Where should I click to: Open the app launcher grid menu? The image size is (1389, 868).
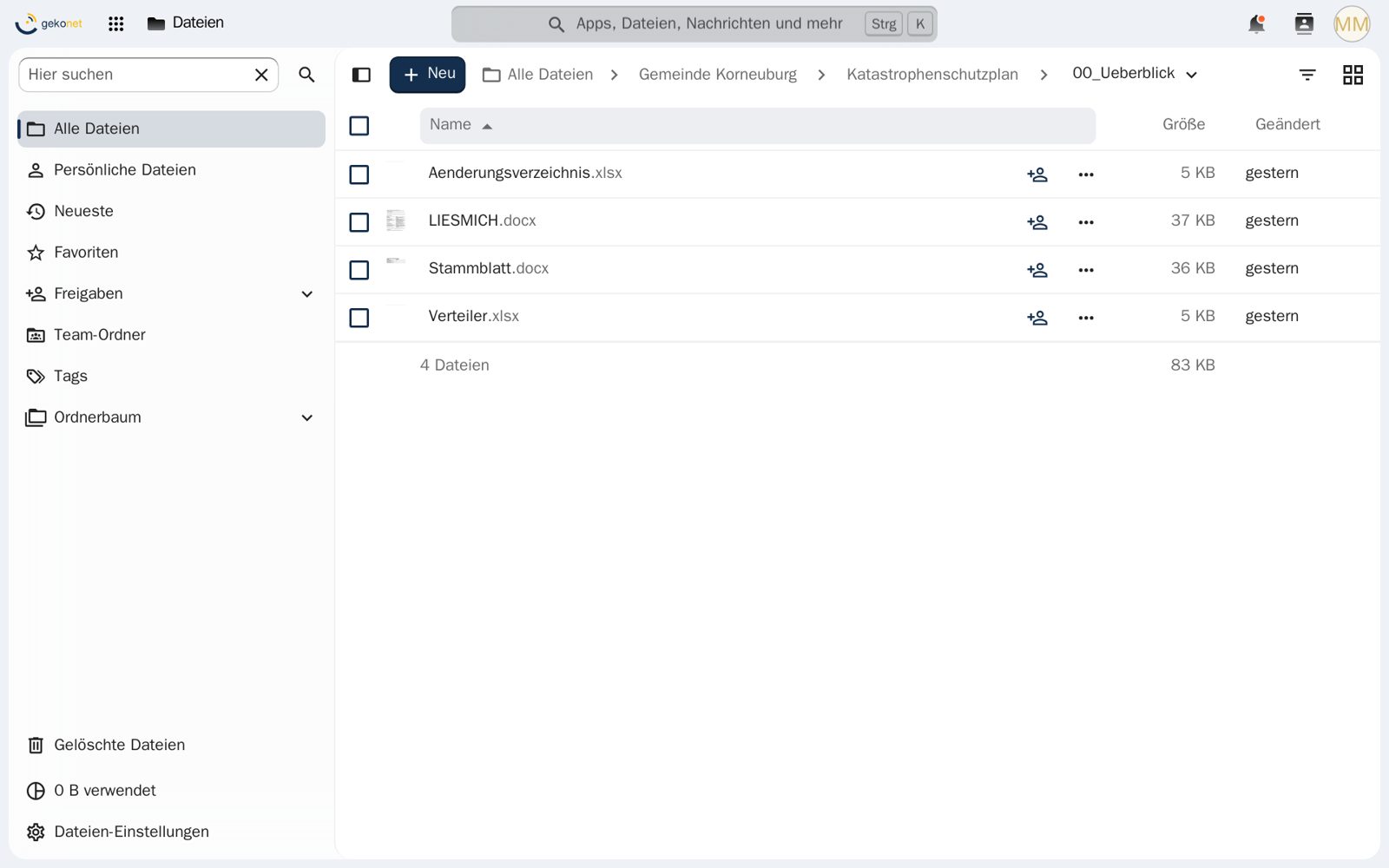point(115,23)
